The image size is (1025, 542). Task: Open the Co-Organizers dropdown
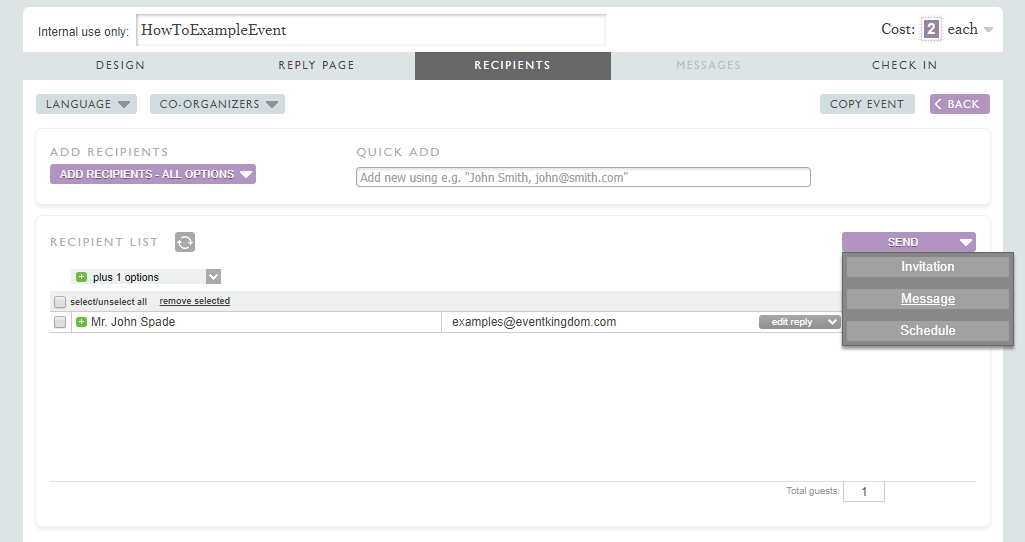(217, 104)
